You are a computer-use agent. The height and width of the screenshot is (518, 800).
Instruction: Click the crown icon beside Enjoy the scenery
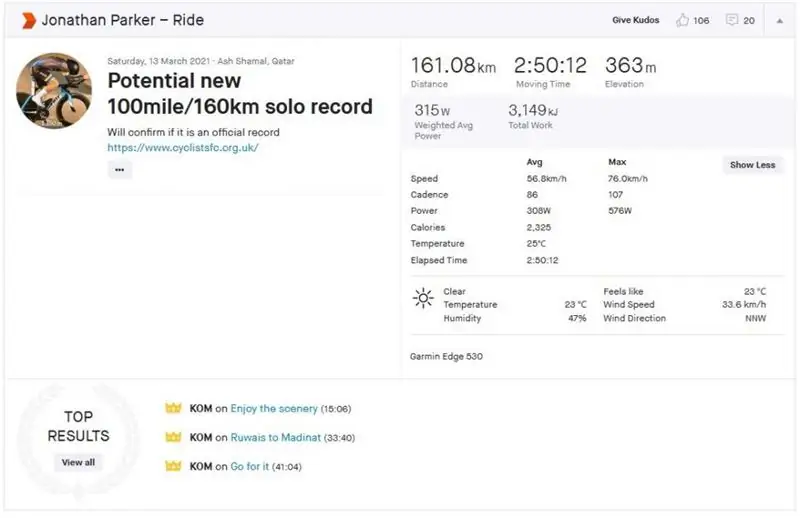click(x=174, y=409)
